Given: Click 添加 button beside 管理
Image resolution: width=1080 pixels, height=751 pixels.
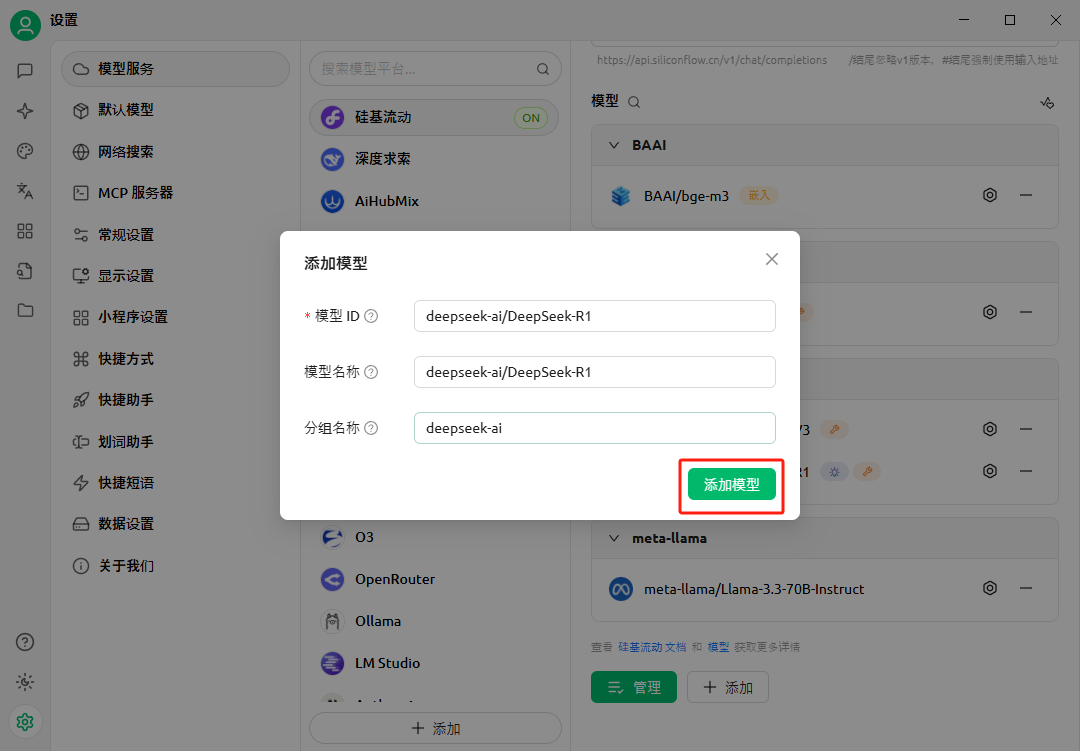Looking at the screenshot, I should click(727, 687).
